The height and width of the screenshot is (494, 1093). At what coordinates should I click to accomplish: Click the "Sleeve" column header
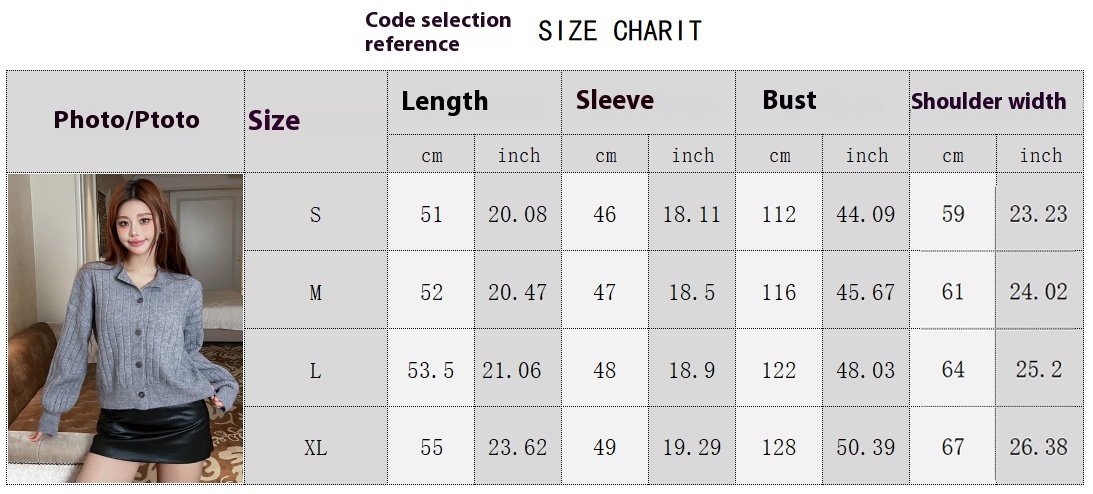point(615,100)
